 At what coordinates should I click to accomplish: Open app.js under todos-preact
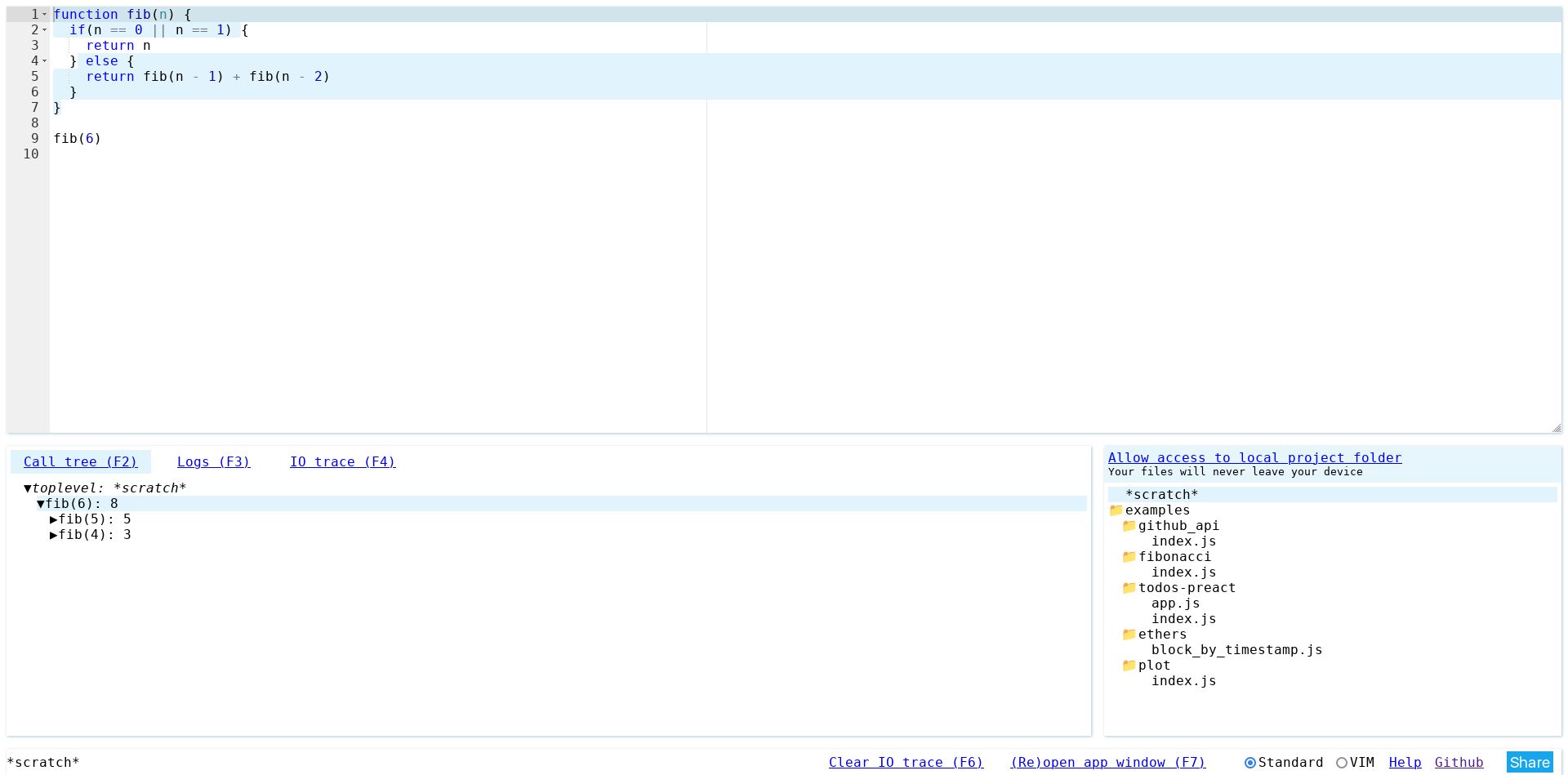pos(1175,604)
